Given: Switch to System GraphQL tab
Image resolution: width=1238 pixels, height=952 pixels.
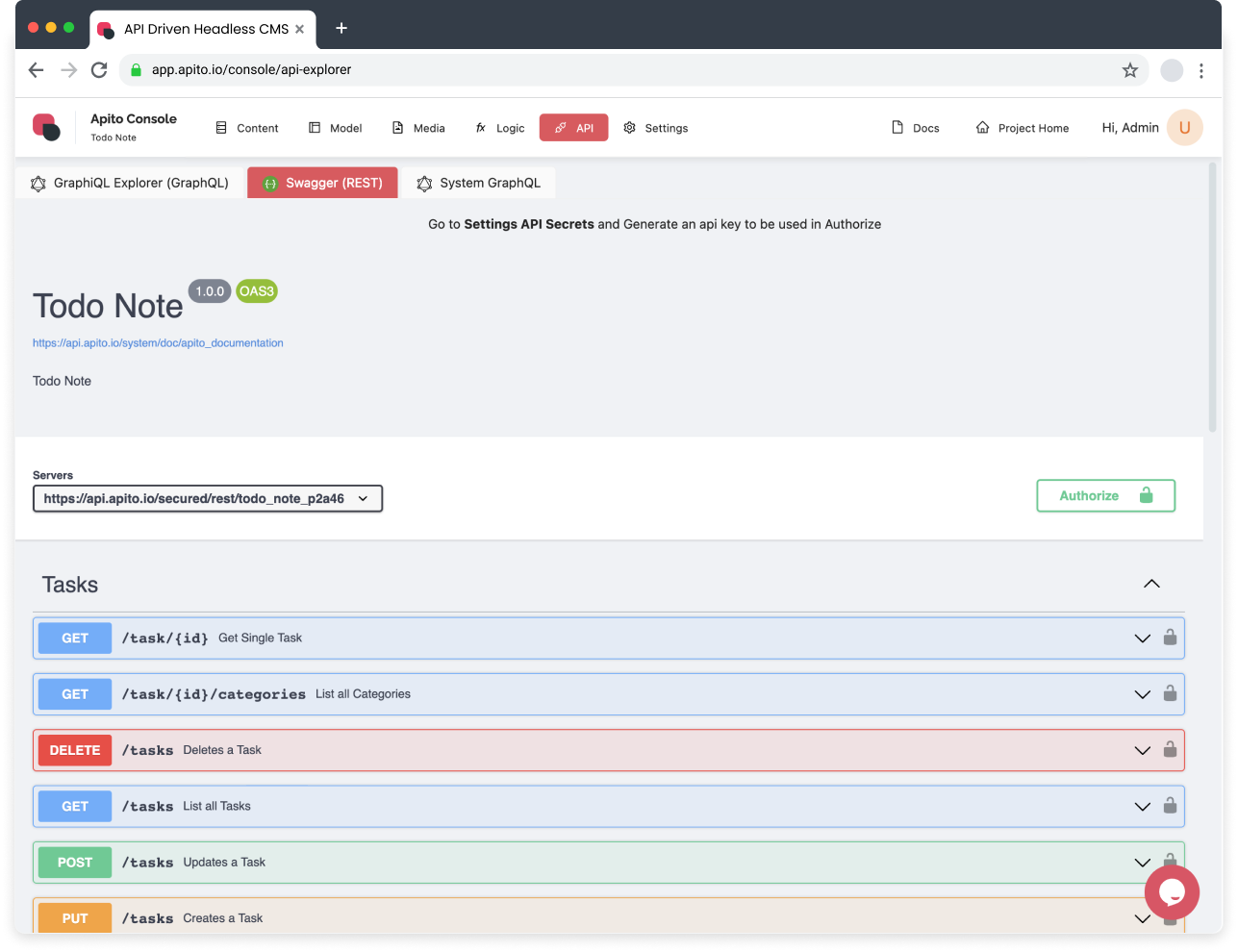Looking at the screenshot, I should [478, 183].
